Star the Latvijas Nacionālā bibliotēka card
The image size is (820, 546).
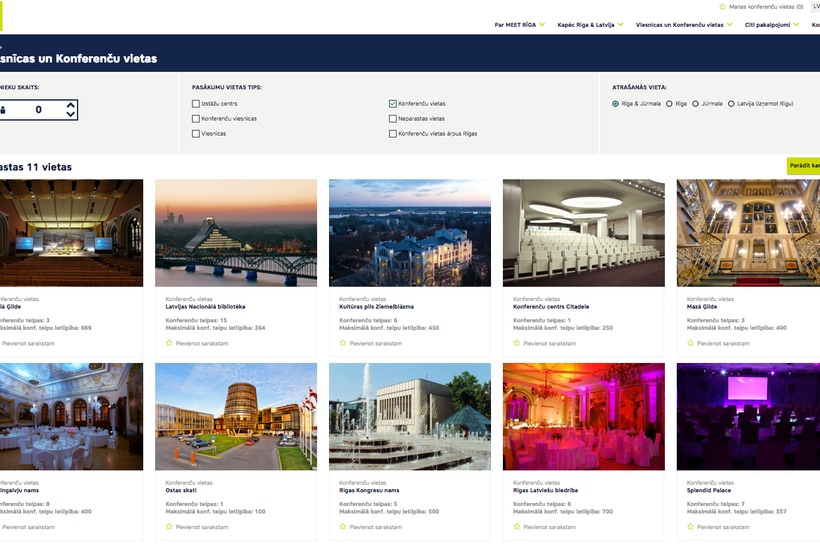pyautogui.click(x=169, y=343)
